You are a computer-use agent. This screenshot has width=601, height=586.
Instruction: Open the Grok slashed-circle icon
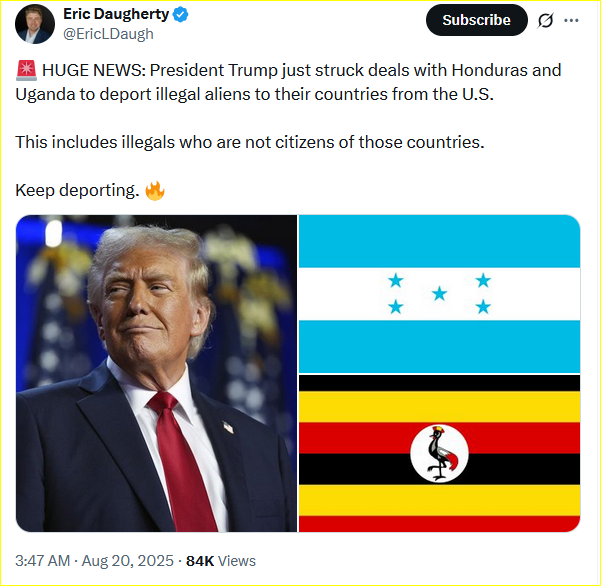pyautogui.click(x=545, y=20)
